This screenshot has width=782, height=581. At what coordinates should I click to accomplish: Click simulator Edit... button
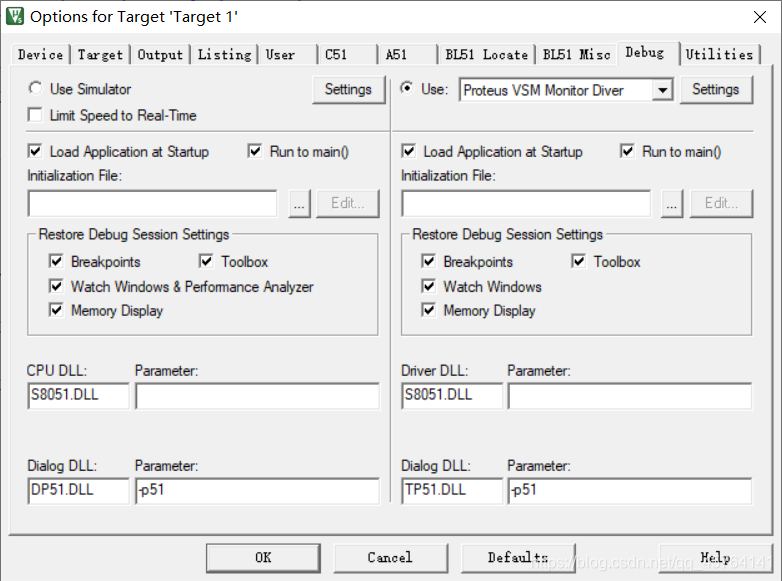click(348, 203)
